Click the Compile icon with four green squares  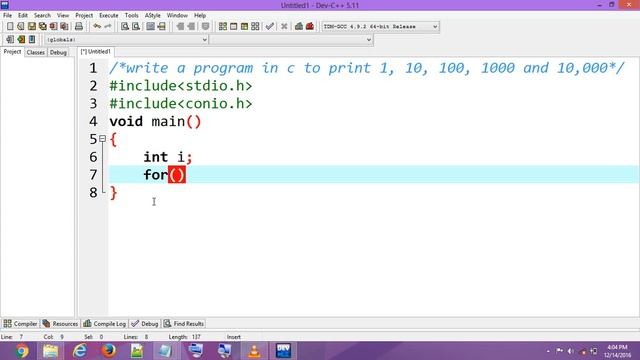[223, 27]
